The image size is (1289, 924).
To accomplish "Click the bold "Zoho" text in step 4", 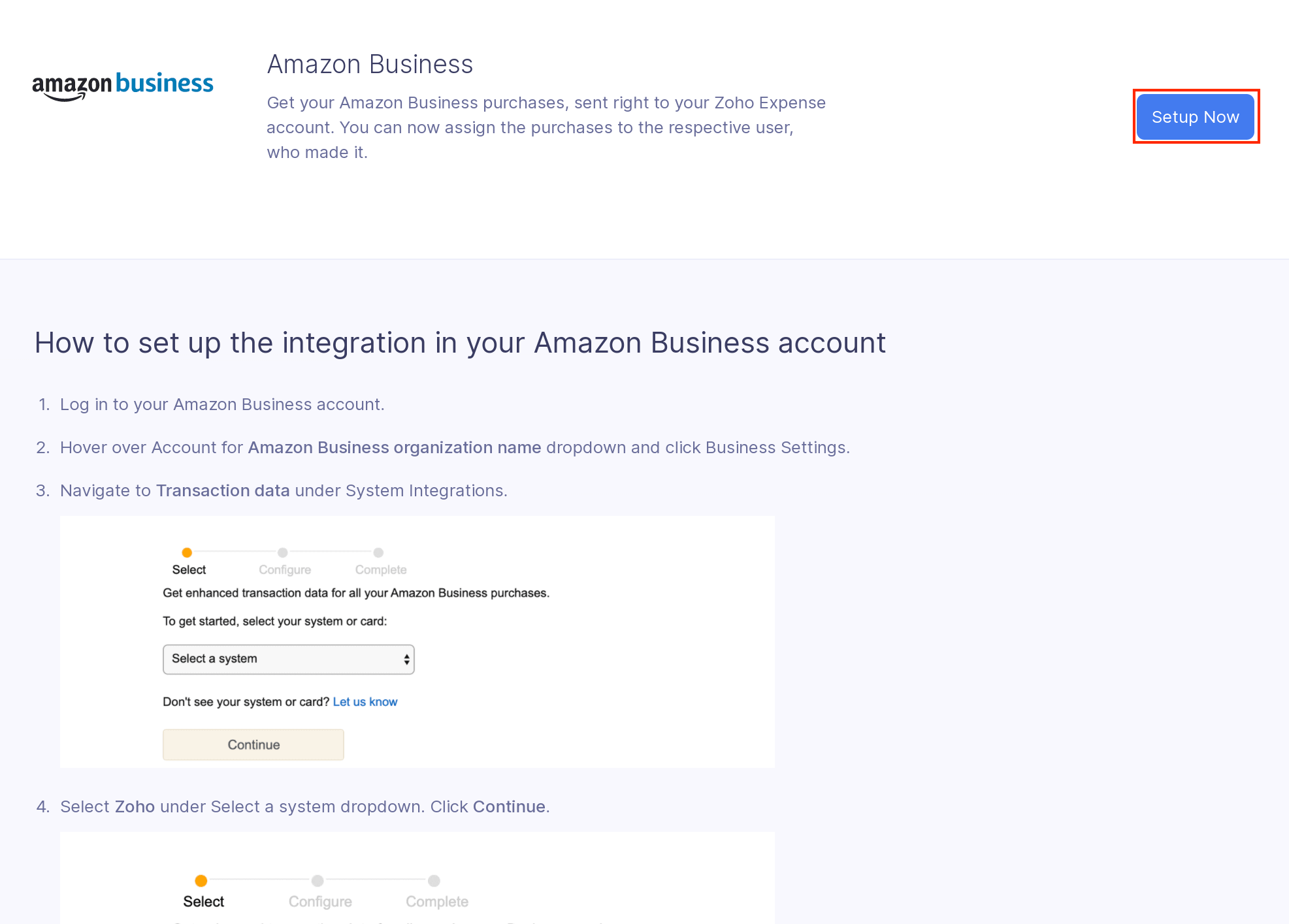I will 135,806.
